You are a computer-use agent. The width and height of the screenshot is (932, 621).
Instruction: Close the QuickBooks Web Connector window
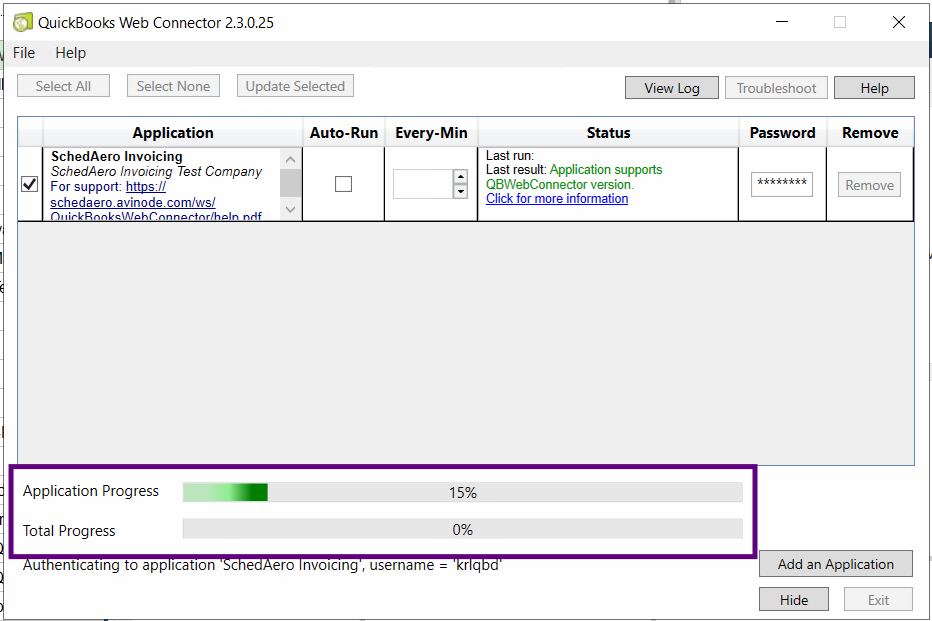click(899, 22)
